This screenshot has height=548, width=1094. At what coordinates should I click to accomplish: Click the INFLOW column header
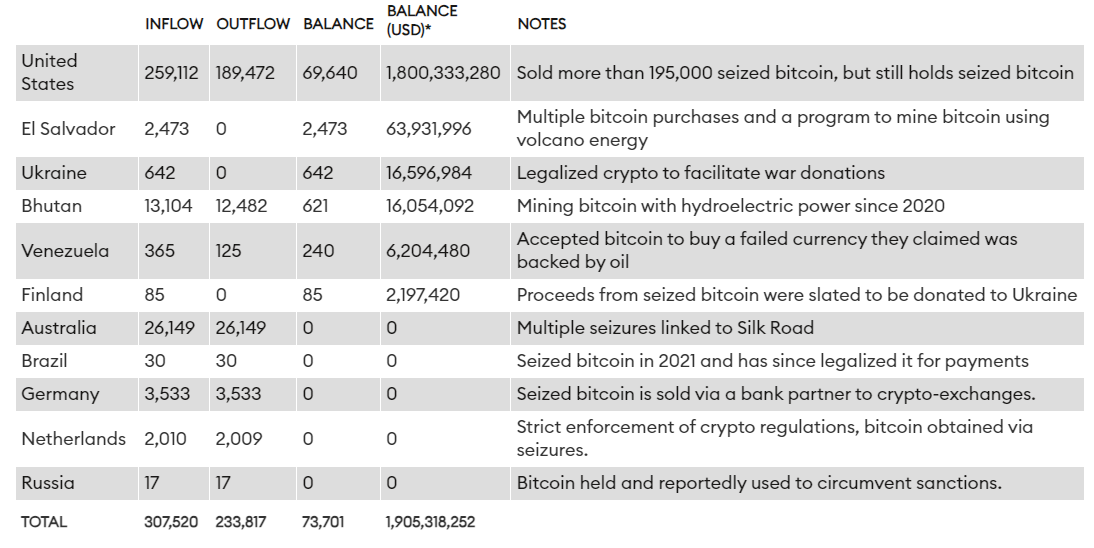click(174, 24)
